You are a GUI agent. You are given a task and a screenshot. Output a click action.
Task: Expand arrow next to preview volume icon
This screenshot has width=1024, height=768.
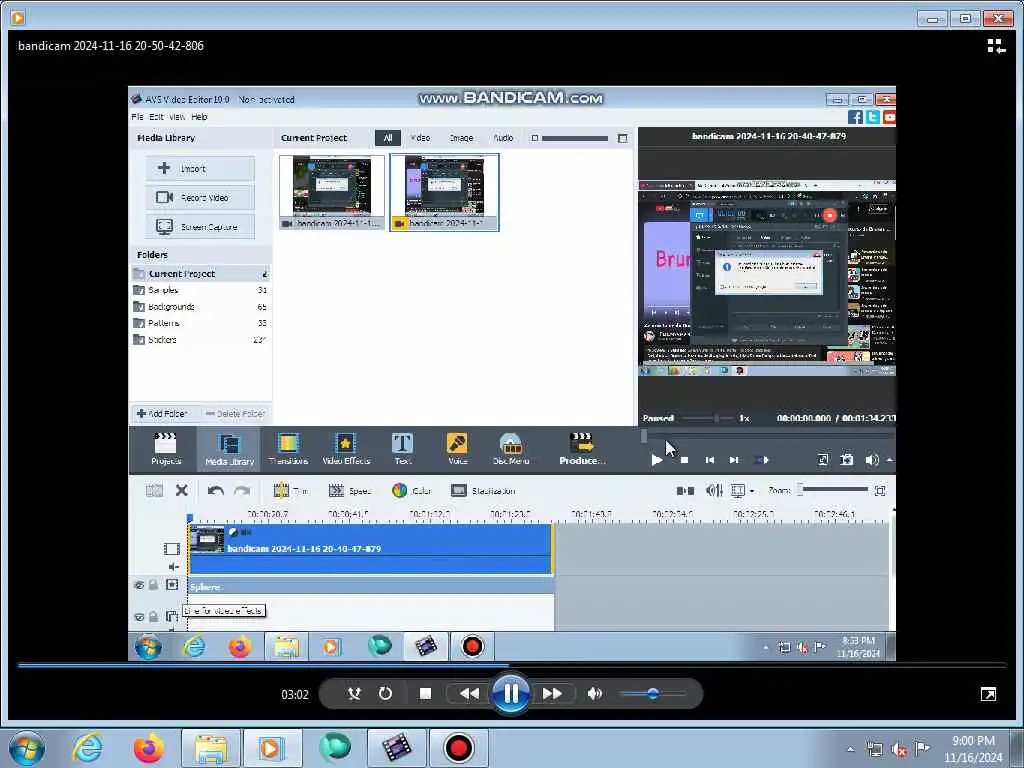point(889,460)
